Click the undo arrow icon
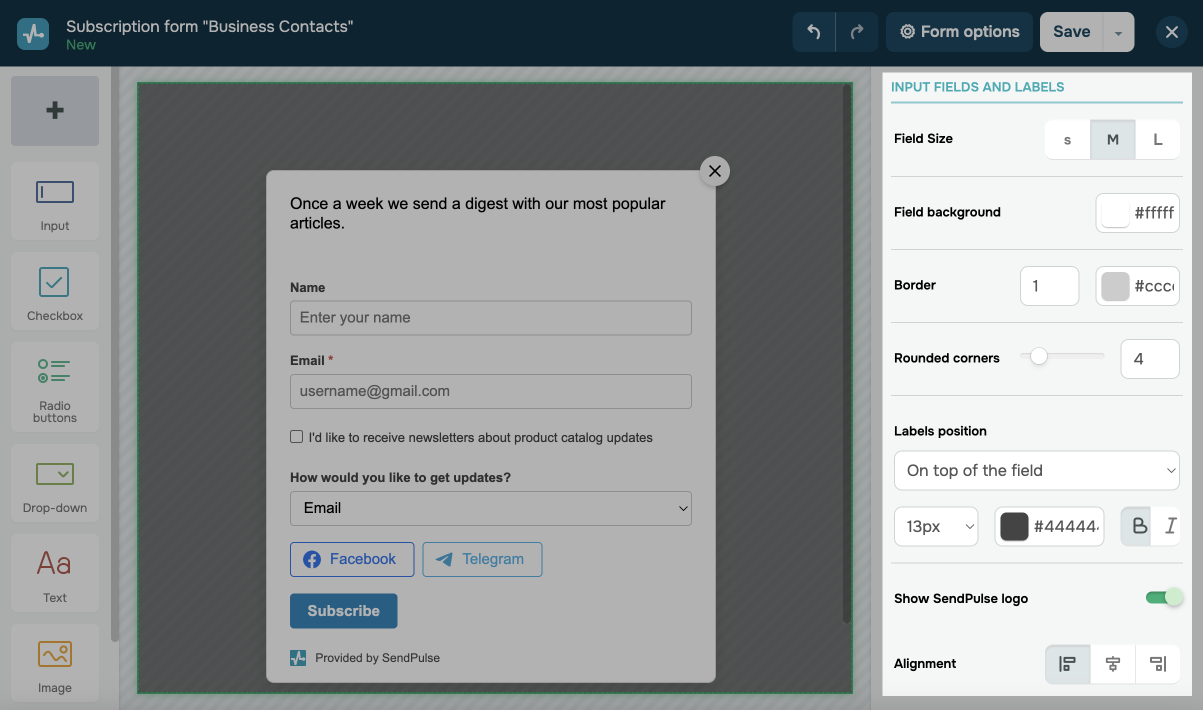Screen dimensions: 1203x710 click(x=814, y=32)
